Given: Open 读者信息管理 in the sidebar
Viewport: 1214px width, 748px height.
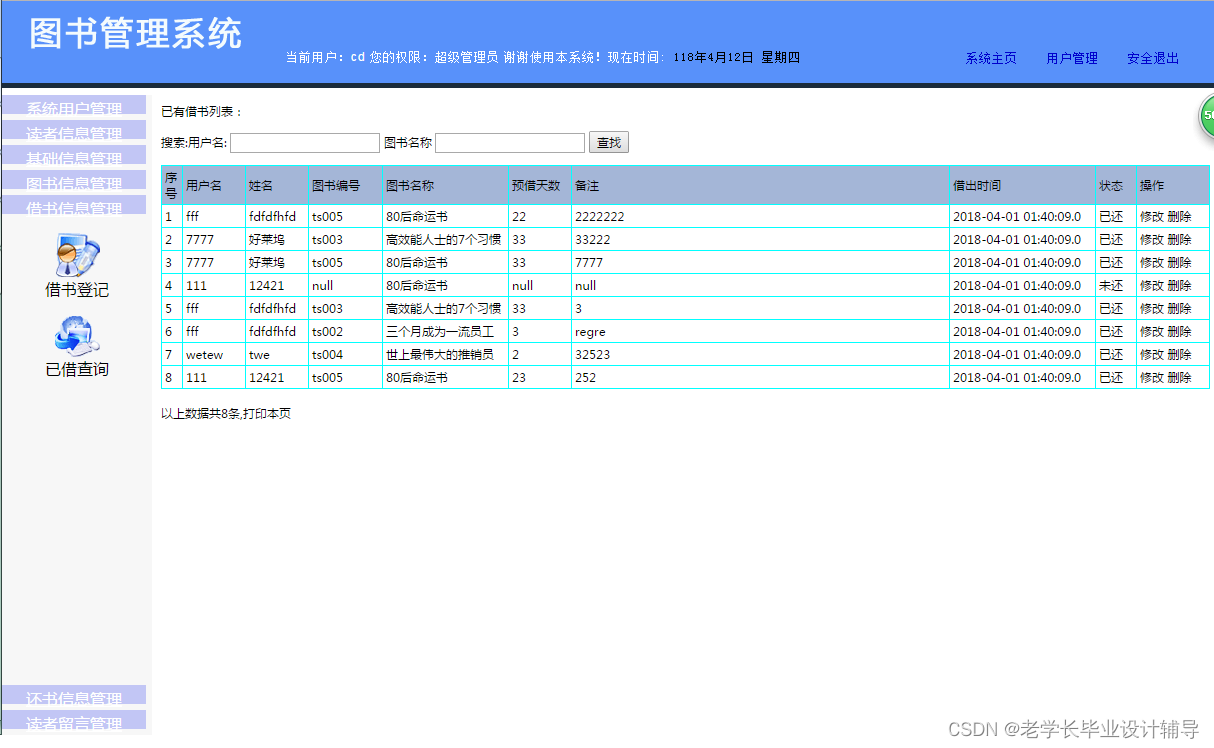Looking at the screenshot, I should click(x=75, y=132).
